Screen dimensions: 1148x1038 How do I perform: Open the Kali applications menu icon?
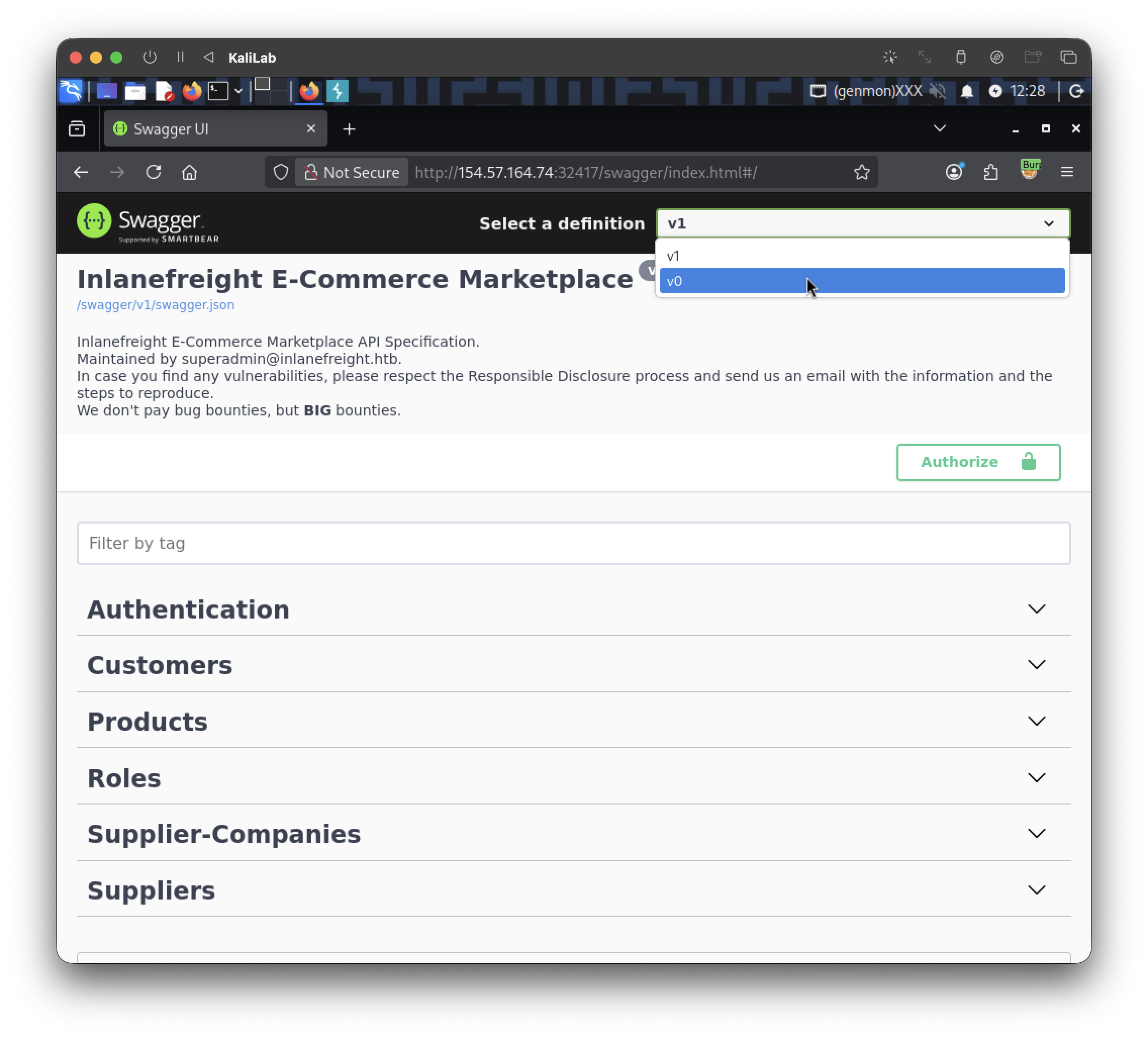click(x=71, y=90)
